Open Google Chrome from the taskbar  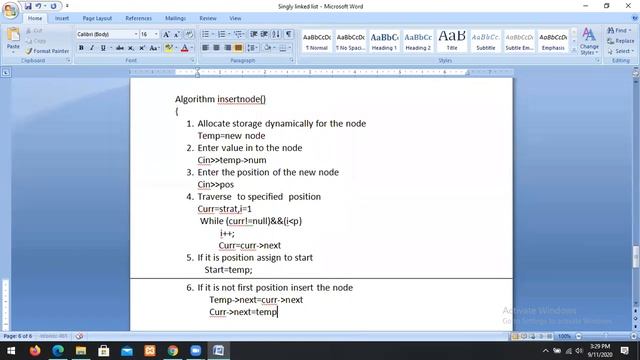tap(173, 351)
